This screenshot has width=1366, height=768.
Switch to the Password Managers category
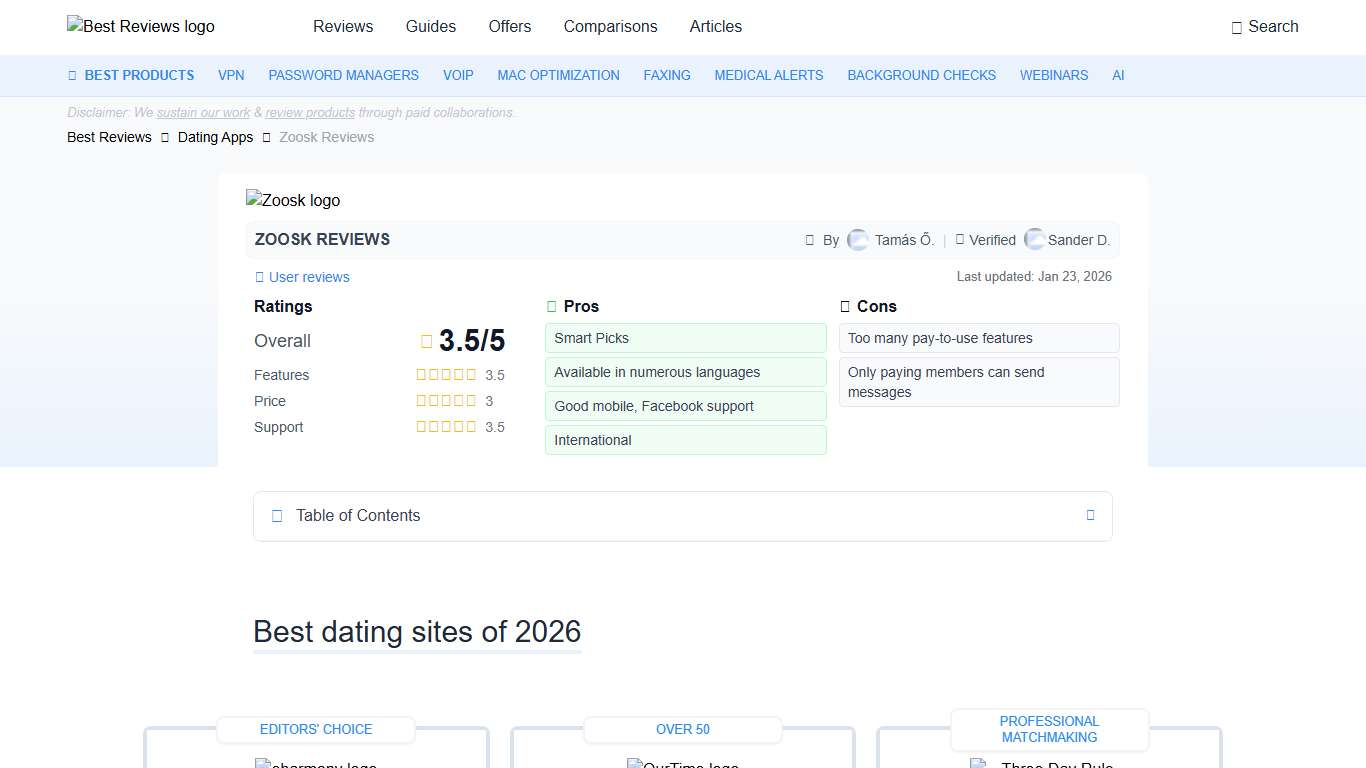pyautogui.click(x=343, y=75)
